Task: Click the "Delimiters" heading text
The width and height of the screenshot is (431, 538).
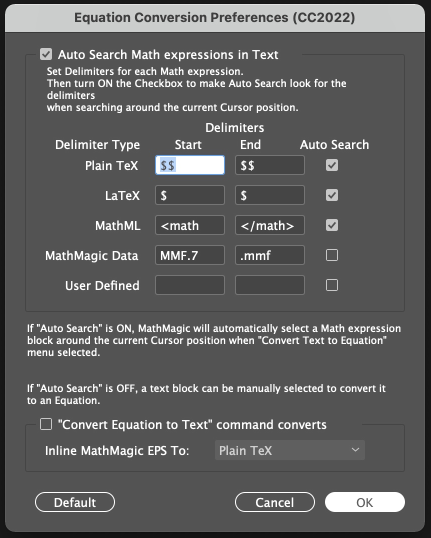Action: point(235,128)
